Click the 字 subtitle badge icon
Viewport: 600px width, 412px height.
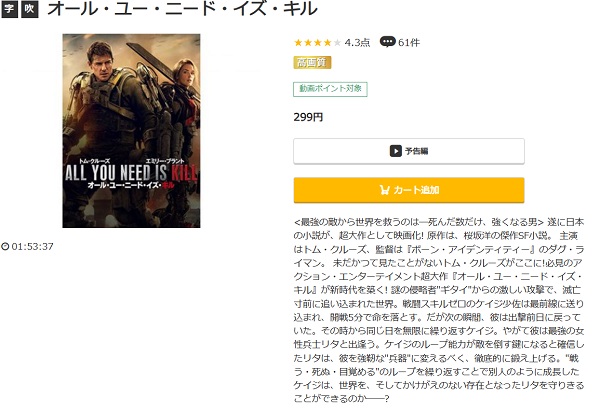(x=9, y=9)
